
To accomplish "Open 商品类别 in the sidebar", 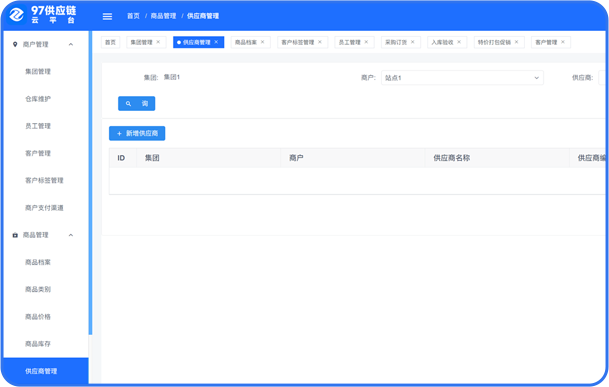I will (38, 289).
